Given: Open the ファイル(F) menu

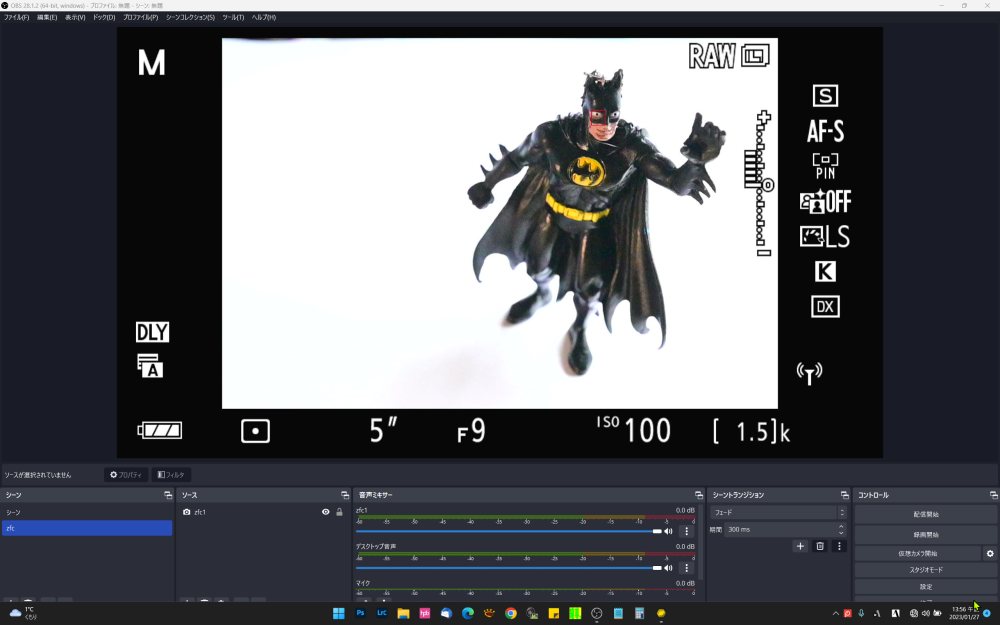Looking at the screenshot, I should [x=17, y=17].
